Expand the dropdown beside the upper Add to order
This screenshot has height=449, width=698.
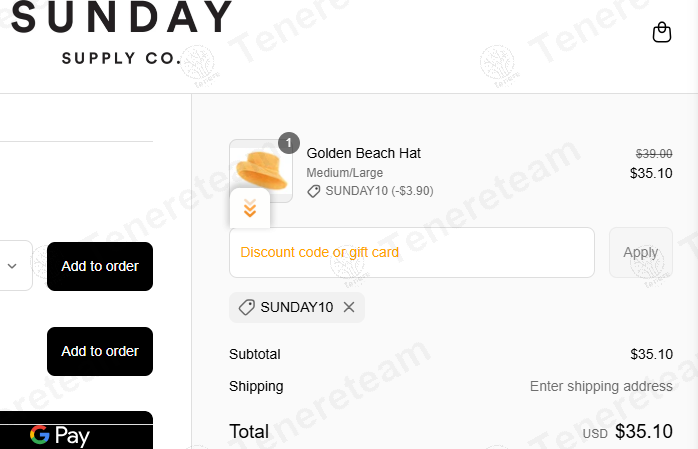click(x=12, y=266)
